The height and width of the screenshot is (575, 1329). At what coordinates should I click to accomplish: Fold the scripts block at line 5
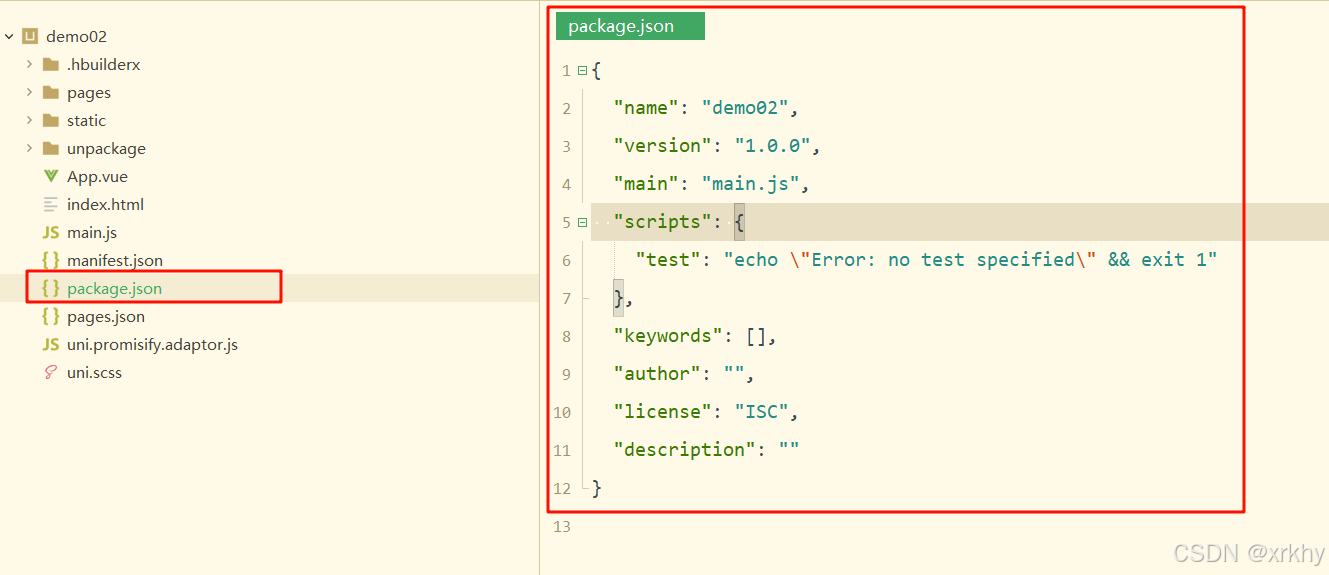coord(582,223)
